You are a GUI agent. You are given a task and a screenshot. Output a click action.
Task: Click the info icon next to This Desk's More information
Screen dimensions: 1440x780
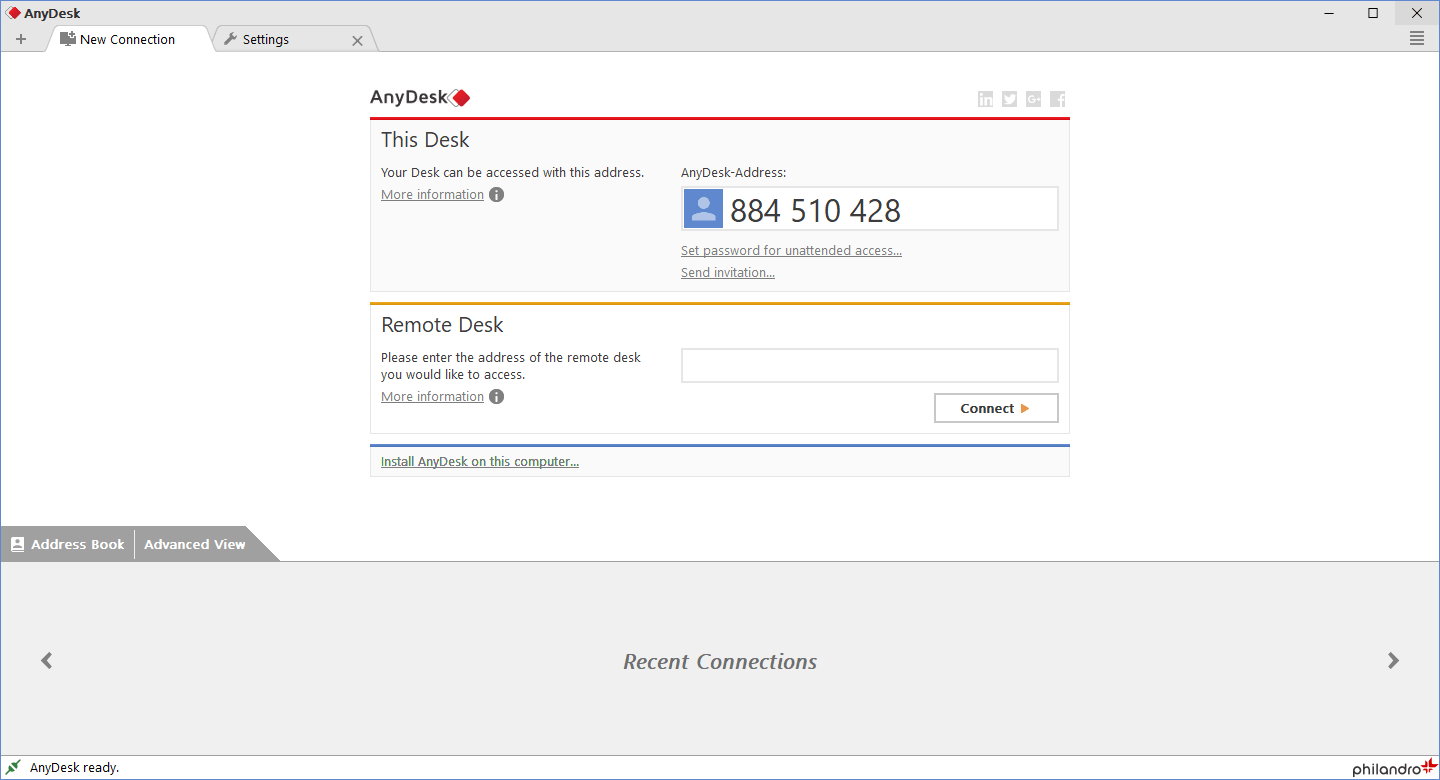coord(497,194)
